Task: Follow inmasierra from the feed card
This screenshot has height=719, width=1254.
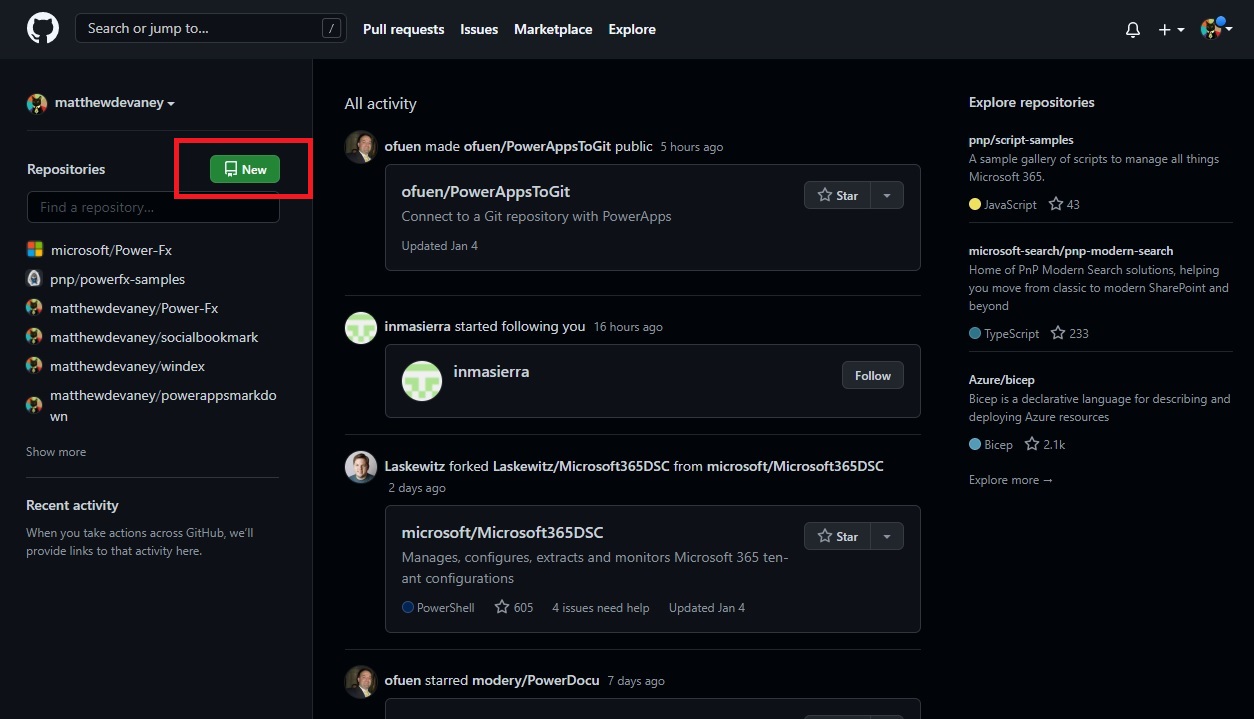Action: 872,375
